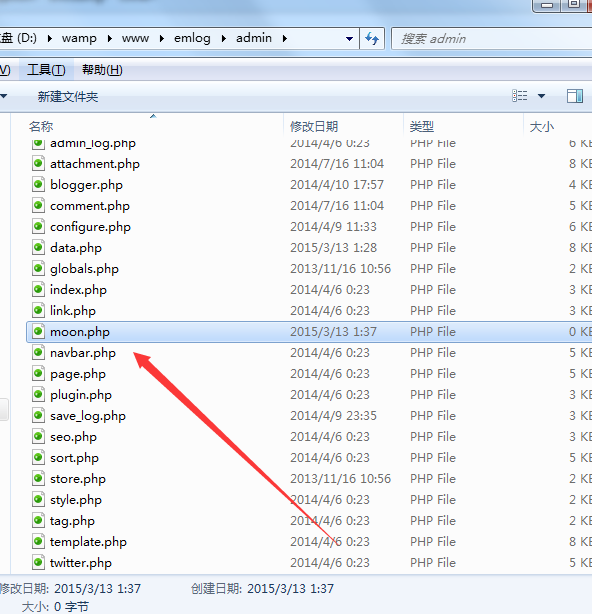Click the configure.php file icon
Screen dimensions: 592x614
click(38, 226)
